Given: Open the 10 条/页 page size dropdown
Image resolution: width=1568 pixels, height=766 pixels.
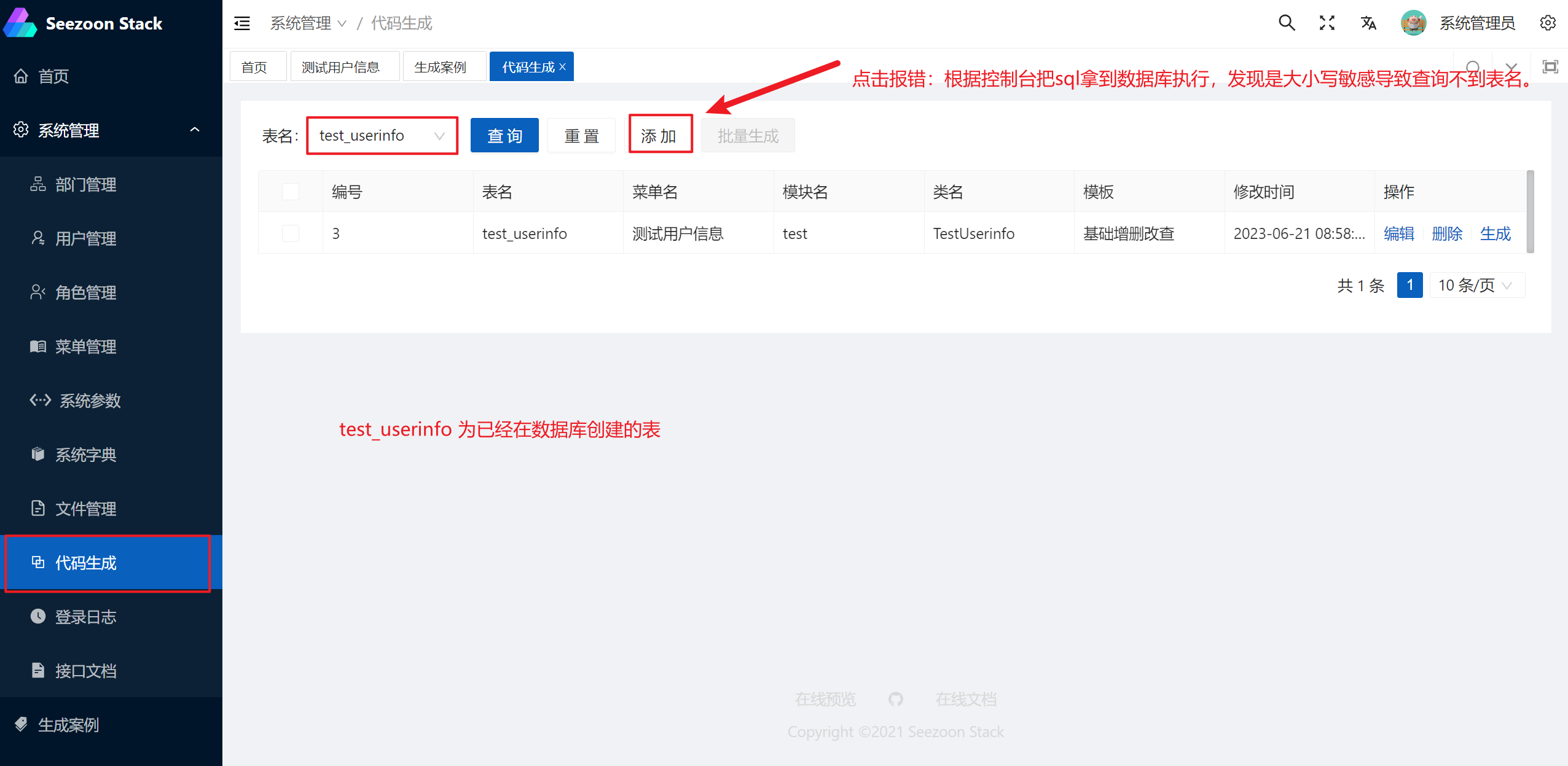Looking at the screenshot, I should pyautogui.click(x=1476, y=286).
